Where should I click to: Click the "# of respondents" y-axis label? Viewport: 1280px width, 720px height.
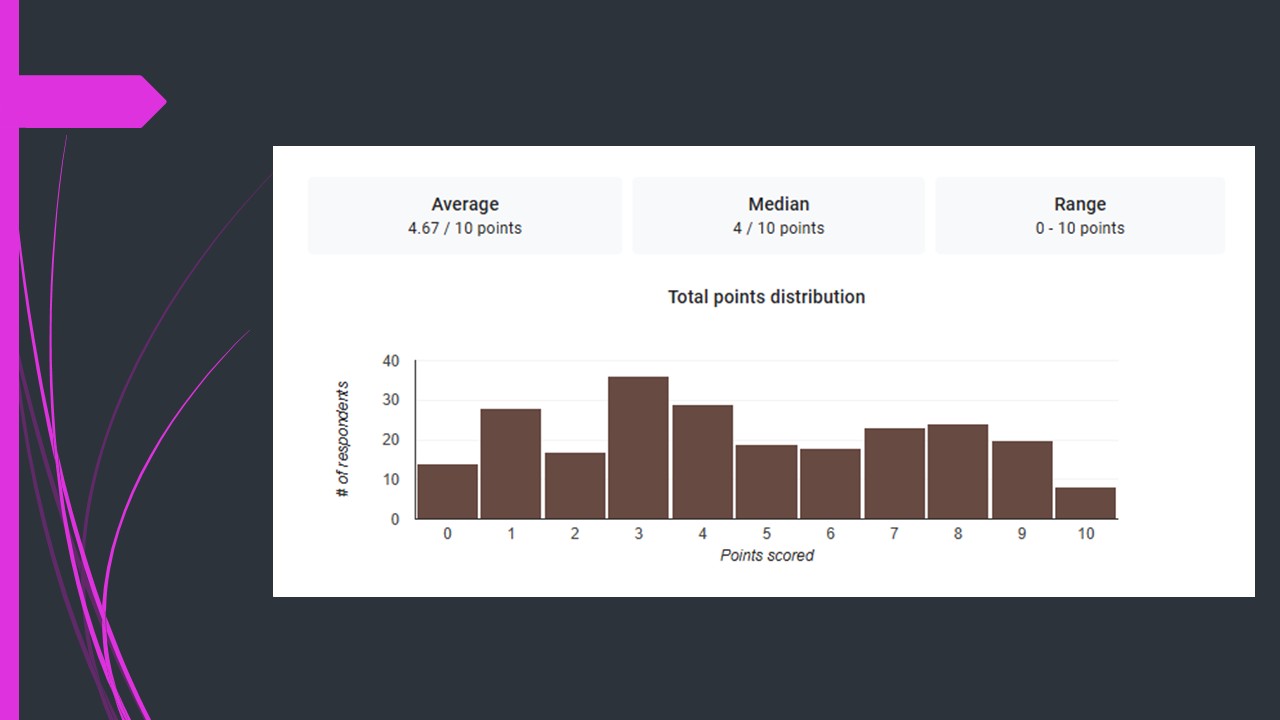343,439
